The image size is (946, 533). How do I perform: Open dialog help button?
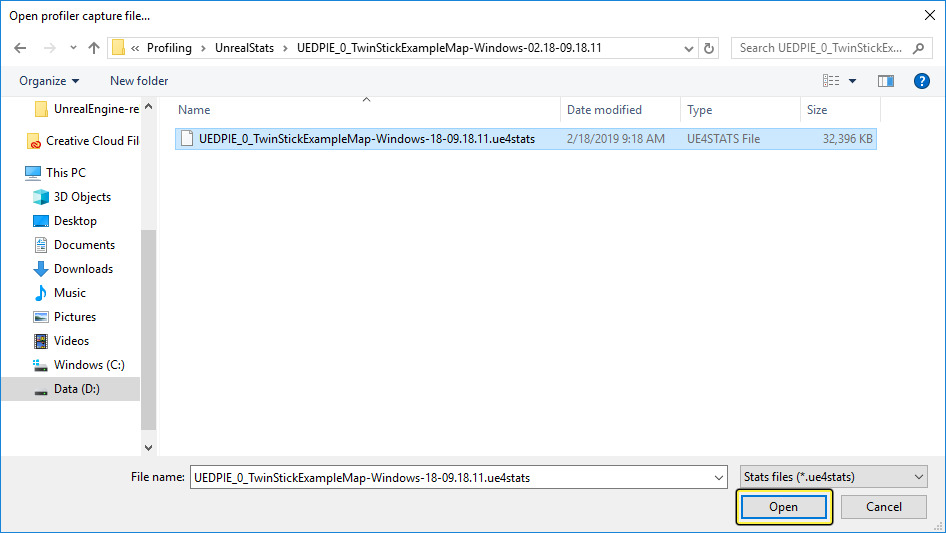[x=921, y=81]
